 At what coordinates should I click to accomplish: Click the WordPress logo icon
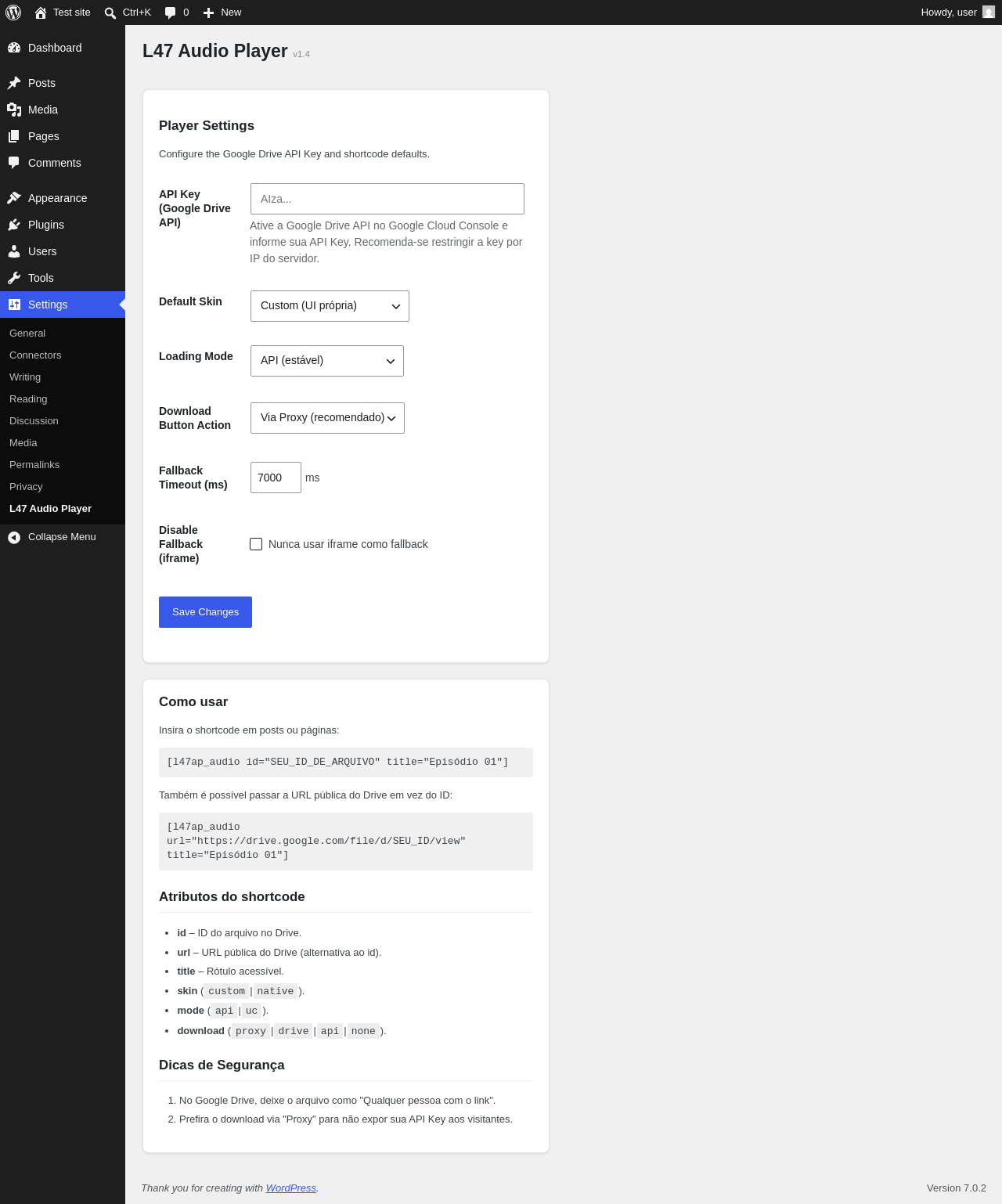point(13,13)
